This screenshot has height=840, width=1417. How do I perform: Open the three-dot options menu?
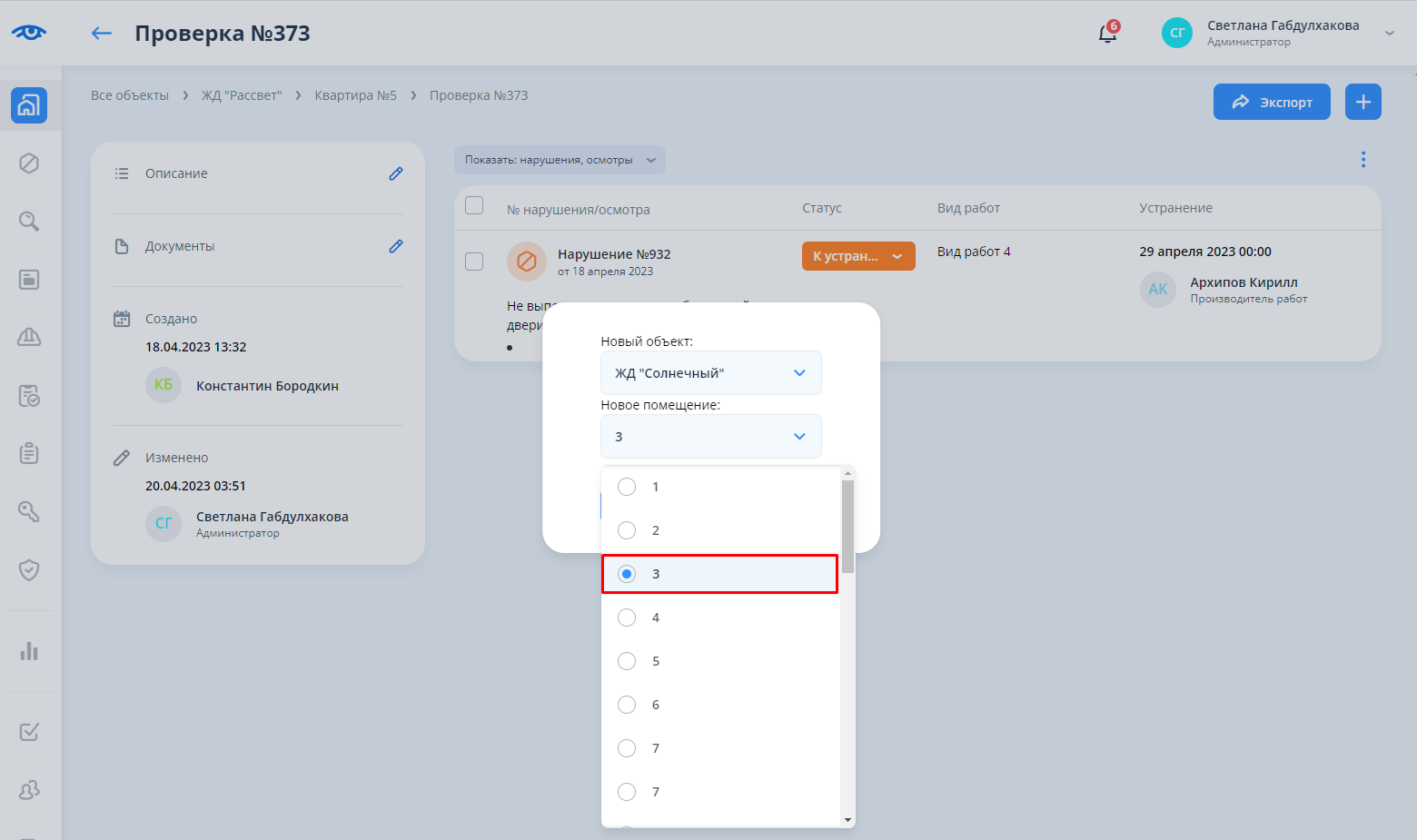pyautogui.click(x=1362, y=160)
